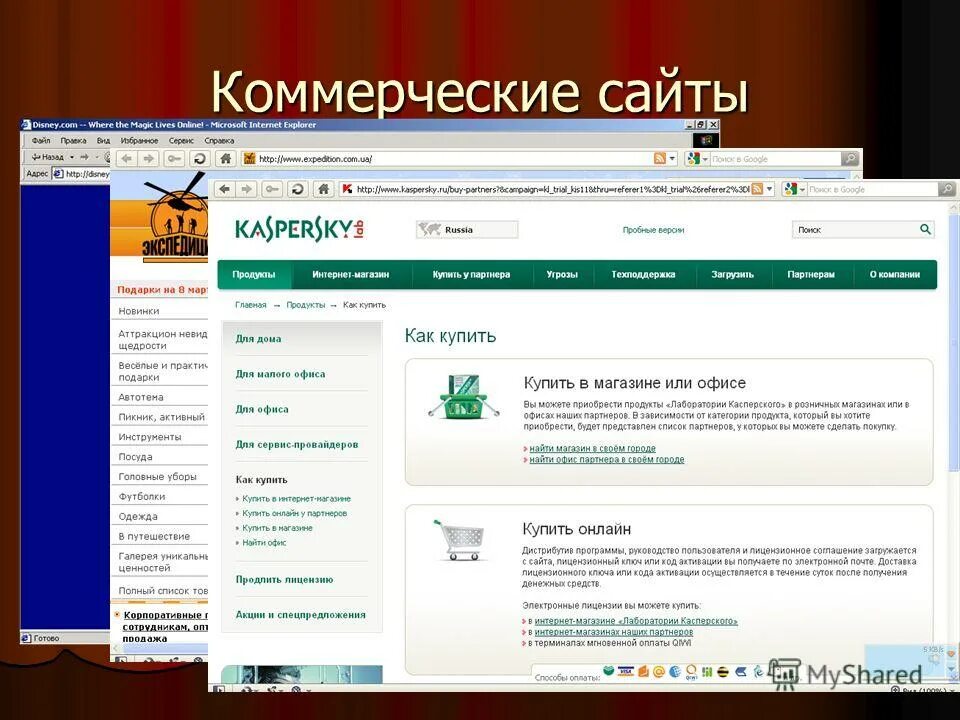Image resolution: width=960 pixels, height=720 pixels.
Task: Open Для сервис-провайдеров sidebar section
Action: coord(297,444)
